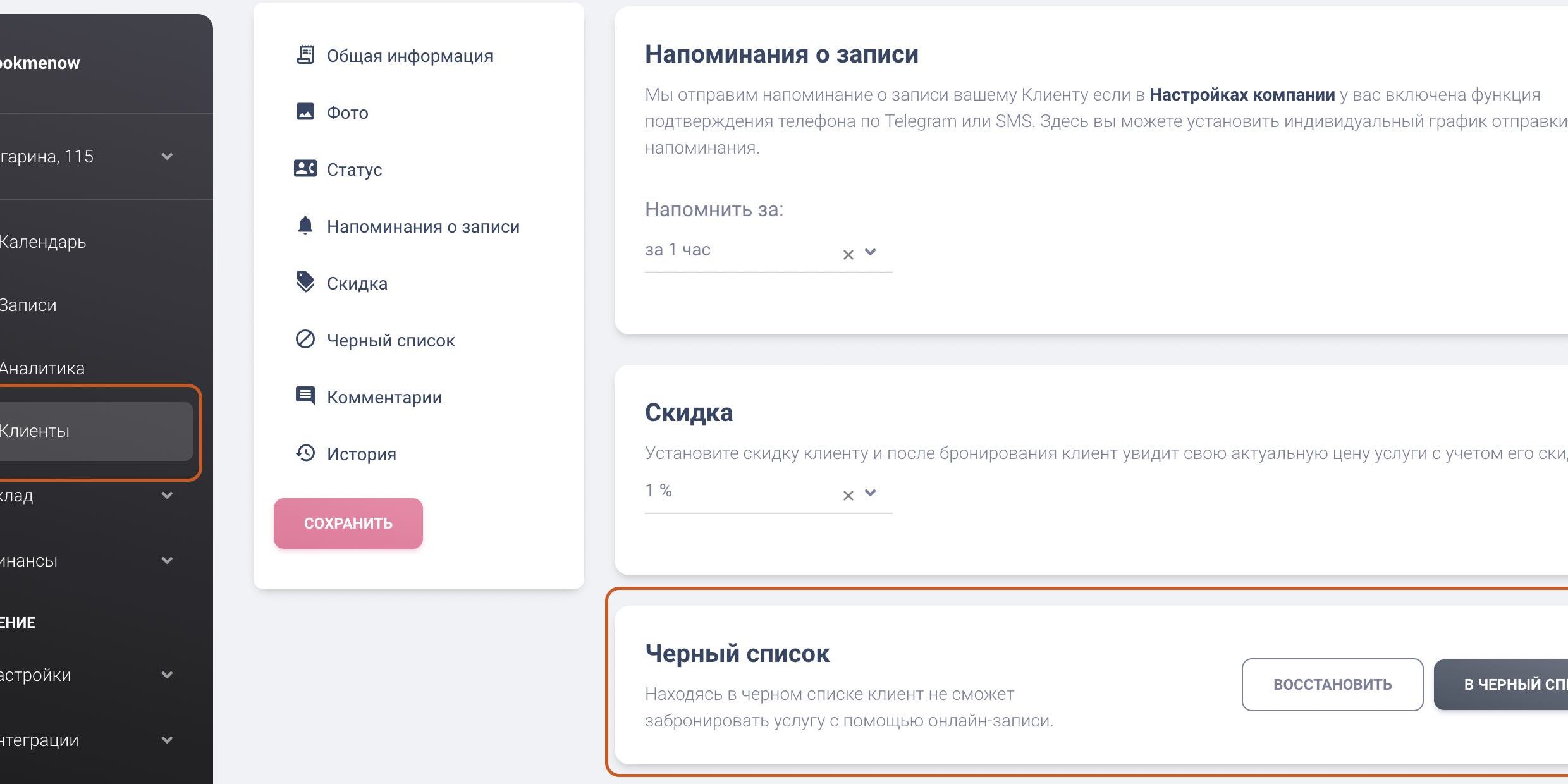Expand the Финансы sidebar section
Viewport: 1568px width, 784px height.
167,560
